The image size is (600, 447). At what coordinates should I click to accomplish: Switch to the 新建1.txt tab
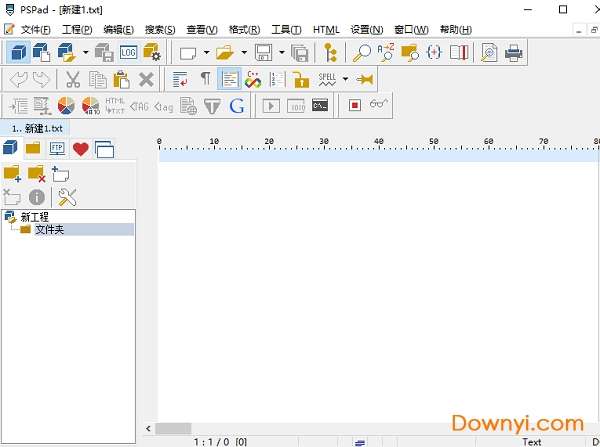(37, 128)
